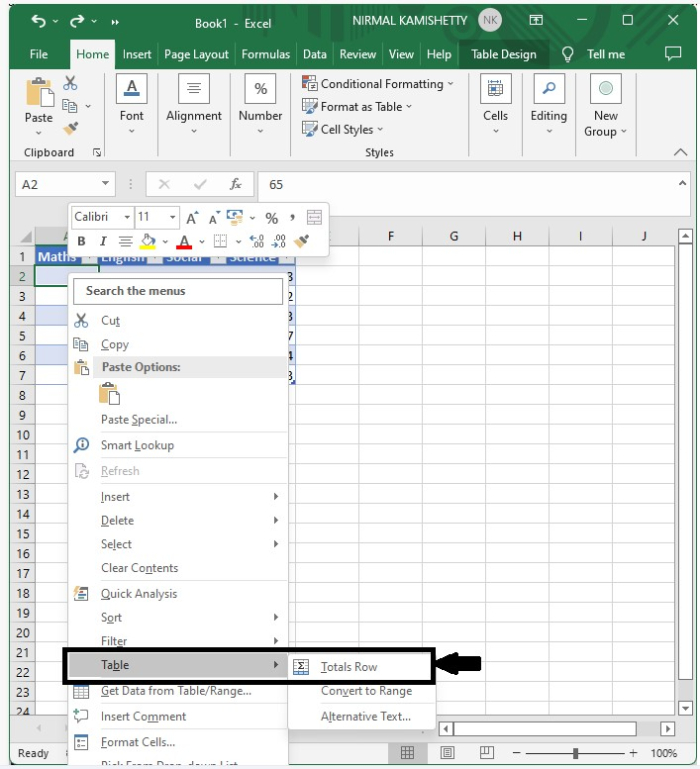Click center align in mini toolbar
The image size is (700, 769).
click(x=126, y=241)
